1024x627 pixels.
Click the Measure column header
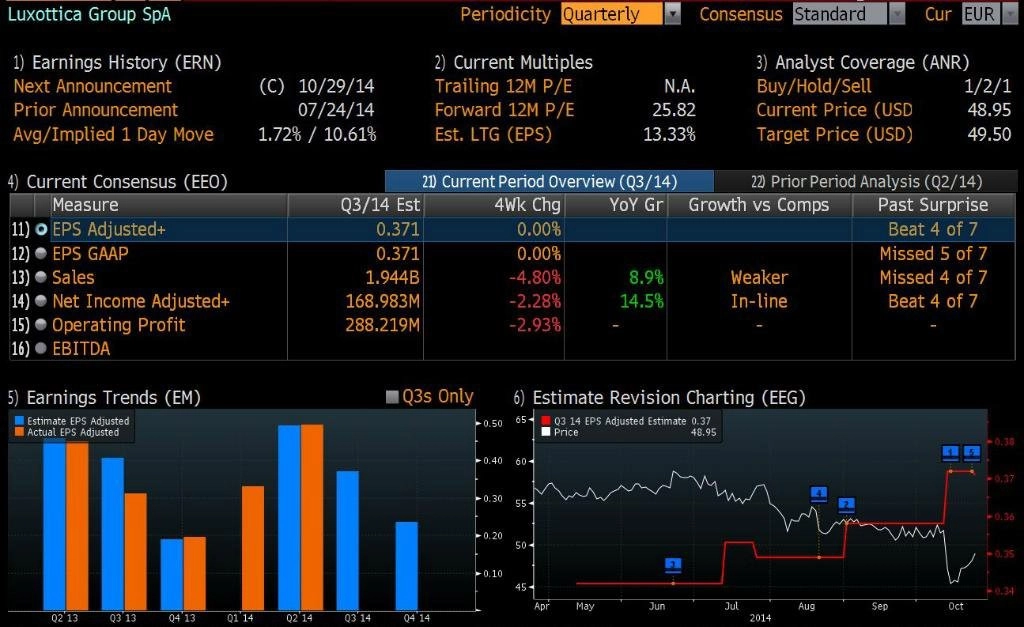169,205
